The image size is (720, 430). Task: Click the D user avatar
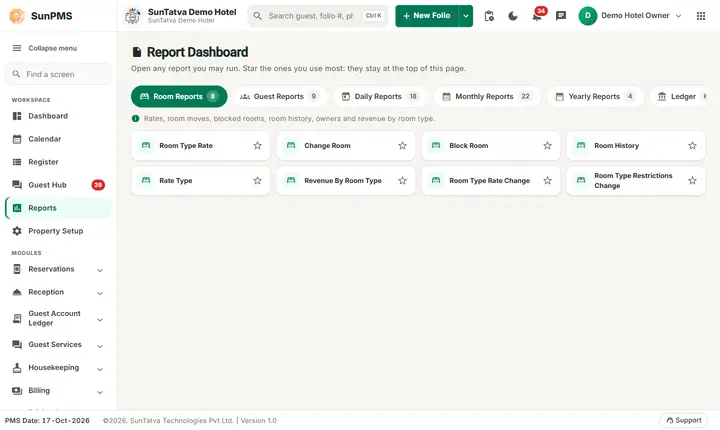(x=587, y=16)
